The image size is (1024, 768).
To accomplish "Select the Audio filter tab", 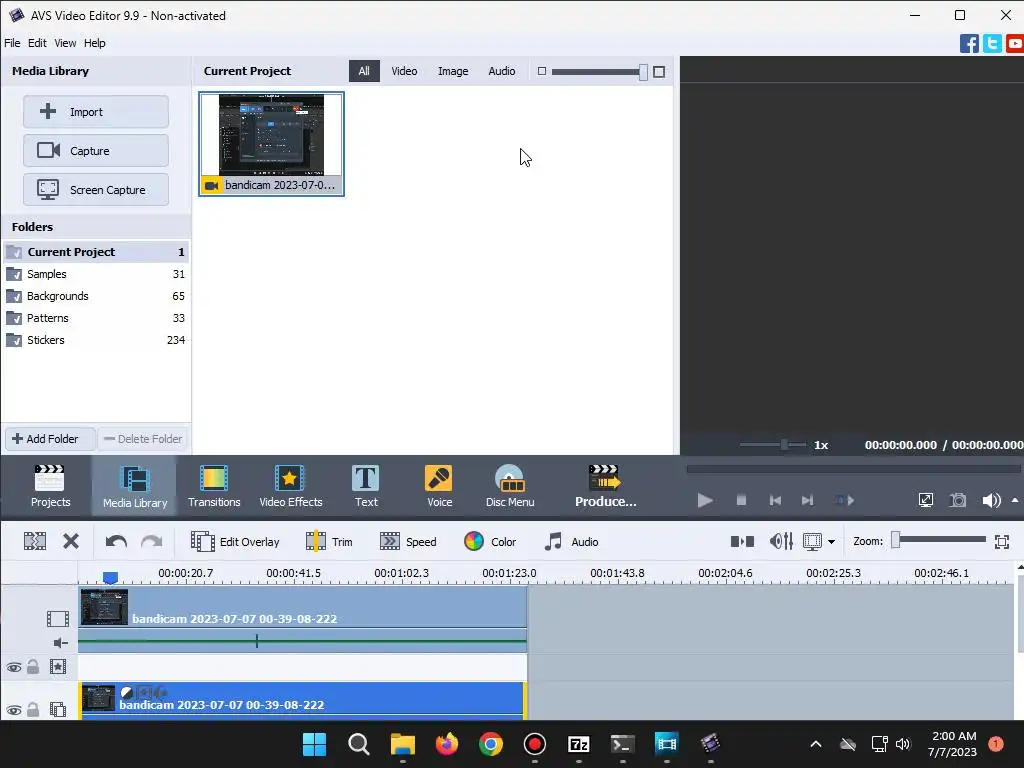I will tap(502, 71).
